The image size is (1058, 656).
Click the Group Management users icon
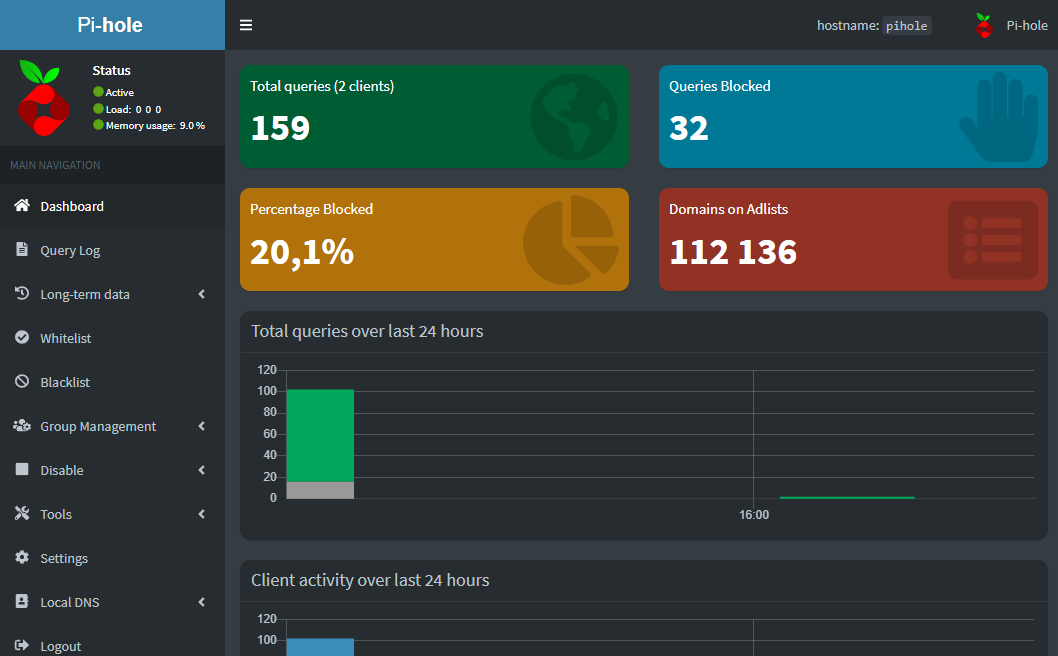click(x=22, y=425)
